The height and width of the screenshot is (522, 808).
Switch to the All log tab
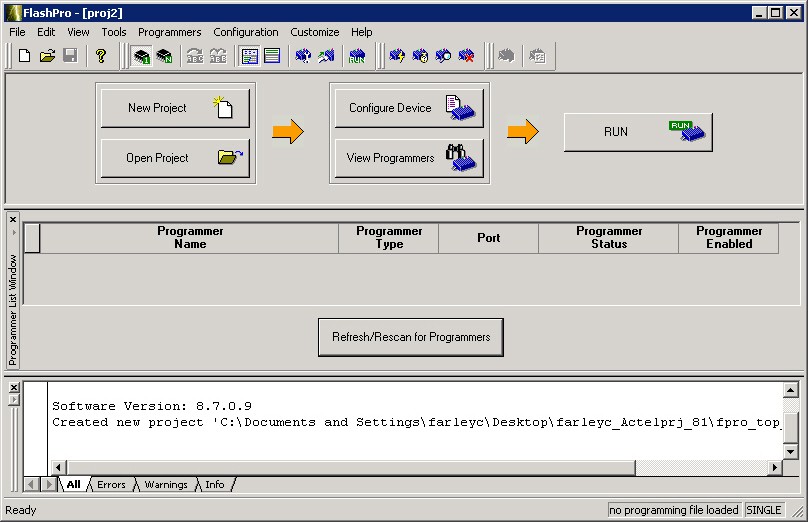click(x=74, y=484)
